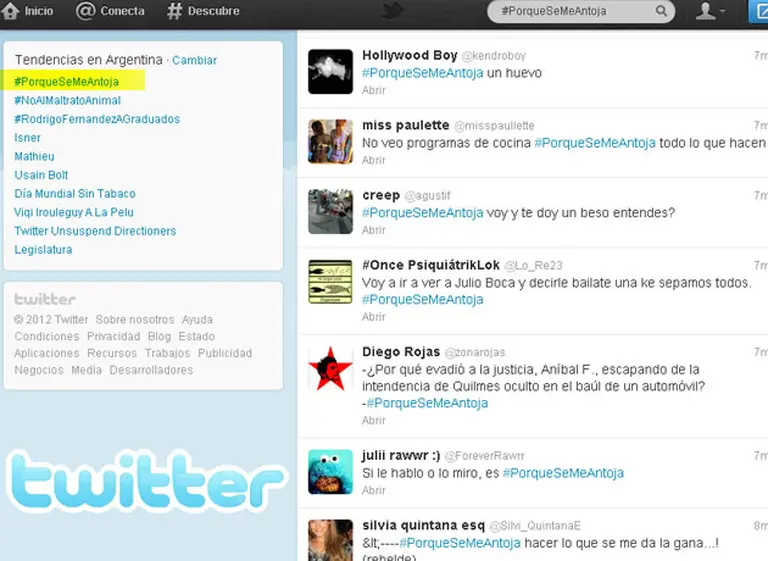Click Sobre nosotros footer link
Screen dimensions: 768x561
point(135,319)
